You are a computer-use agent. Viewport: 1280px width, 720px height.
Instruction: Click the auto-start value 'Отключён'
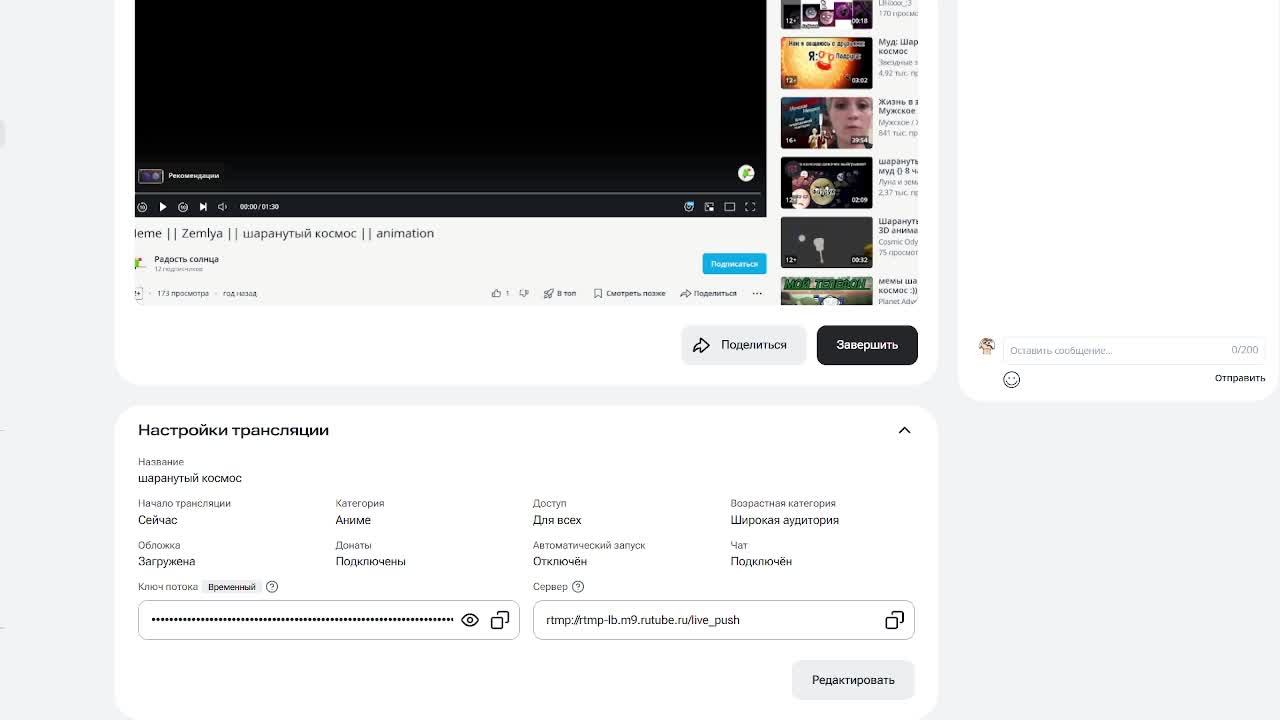560,562
